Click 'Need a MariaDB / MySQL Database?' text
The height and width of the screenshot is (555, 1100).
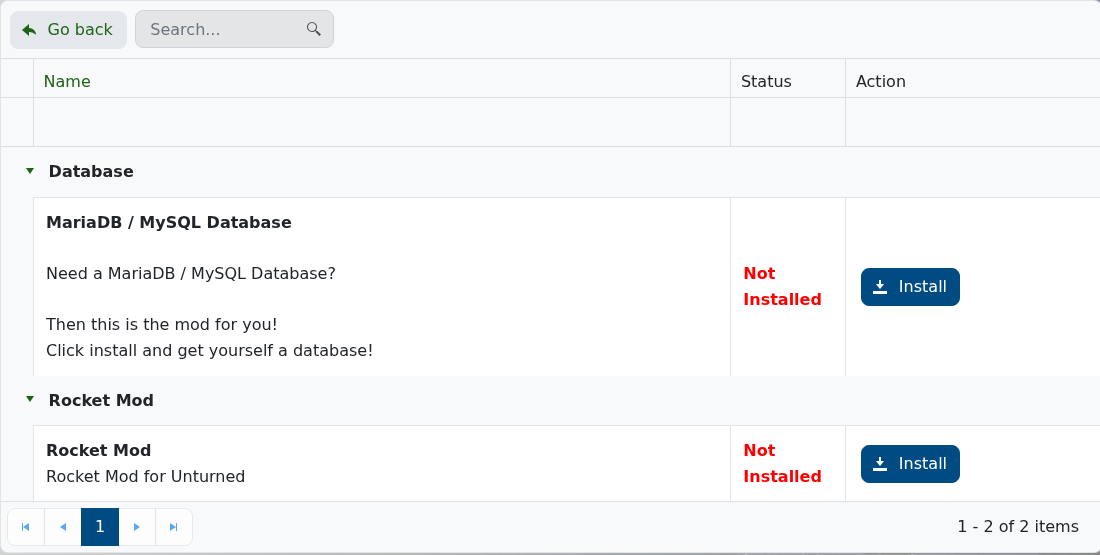coord(191,274)
